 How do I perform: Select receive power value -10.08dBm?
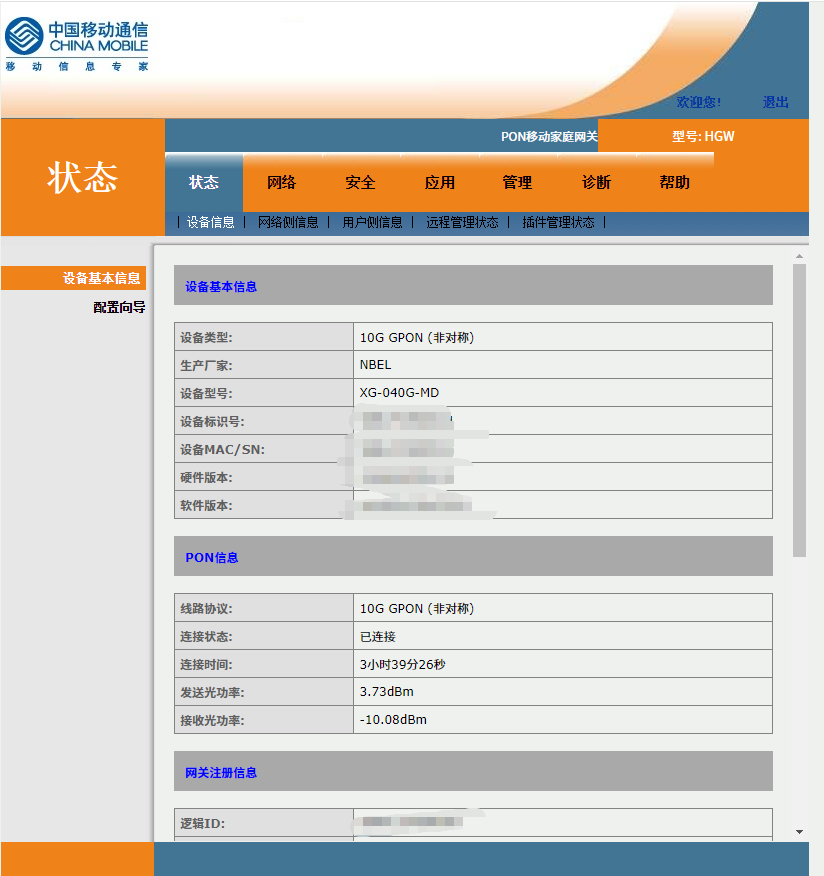393,720
